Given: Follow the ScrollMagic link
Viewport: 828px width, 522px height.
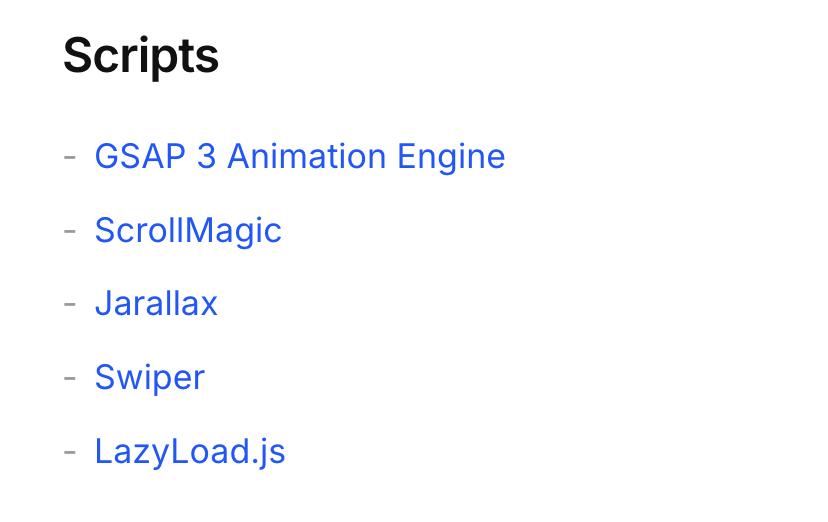Looking at the screenshot, I should (x=188, y=231).
